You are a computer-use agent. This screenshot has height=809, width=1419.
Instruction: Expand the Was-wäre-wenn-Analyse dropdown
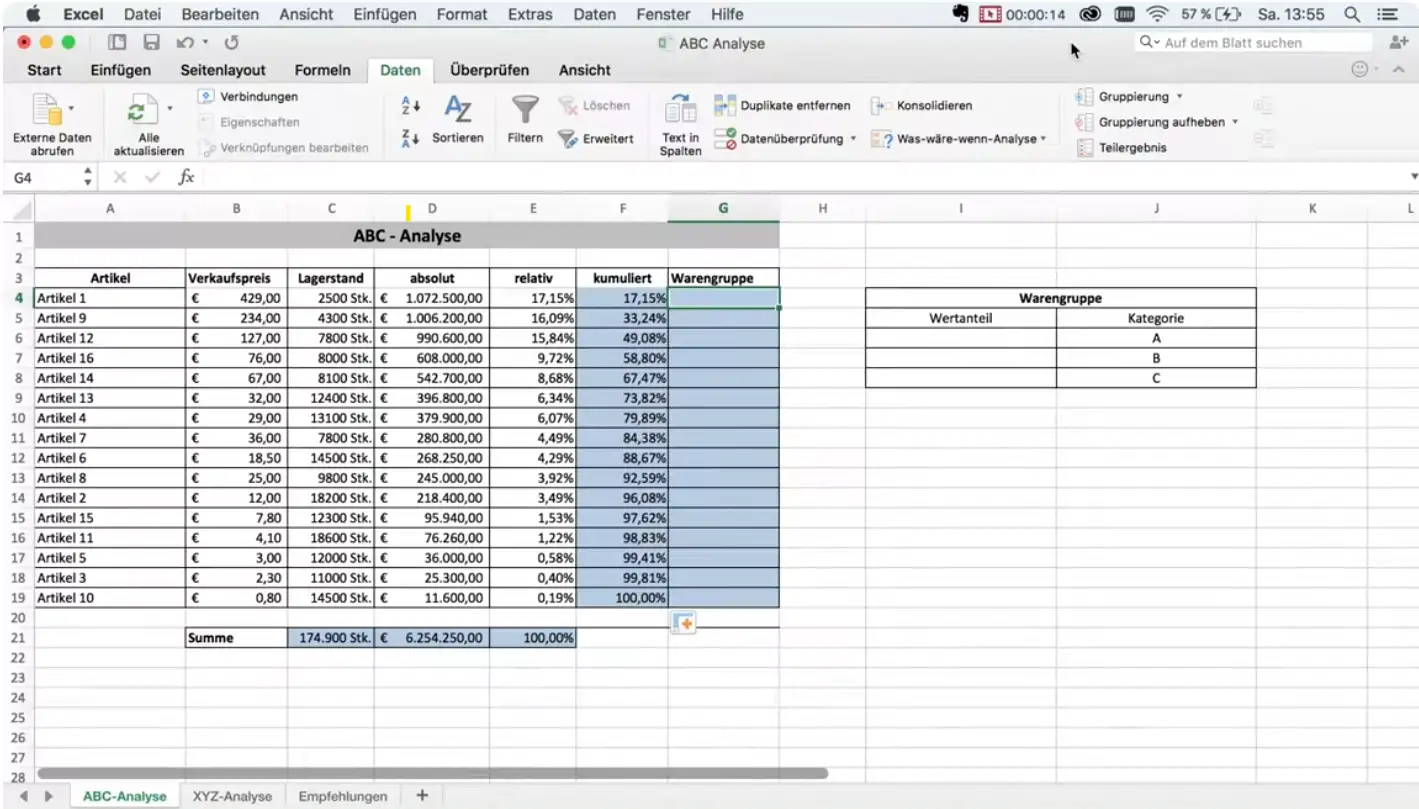pos(1043,139)
